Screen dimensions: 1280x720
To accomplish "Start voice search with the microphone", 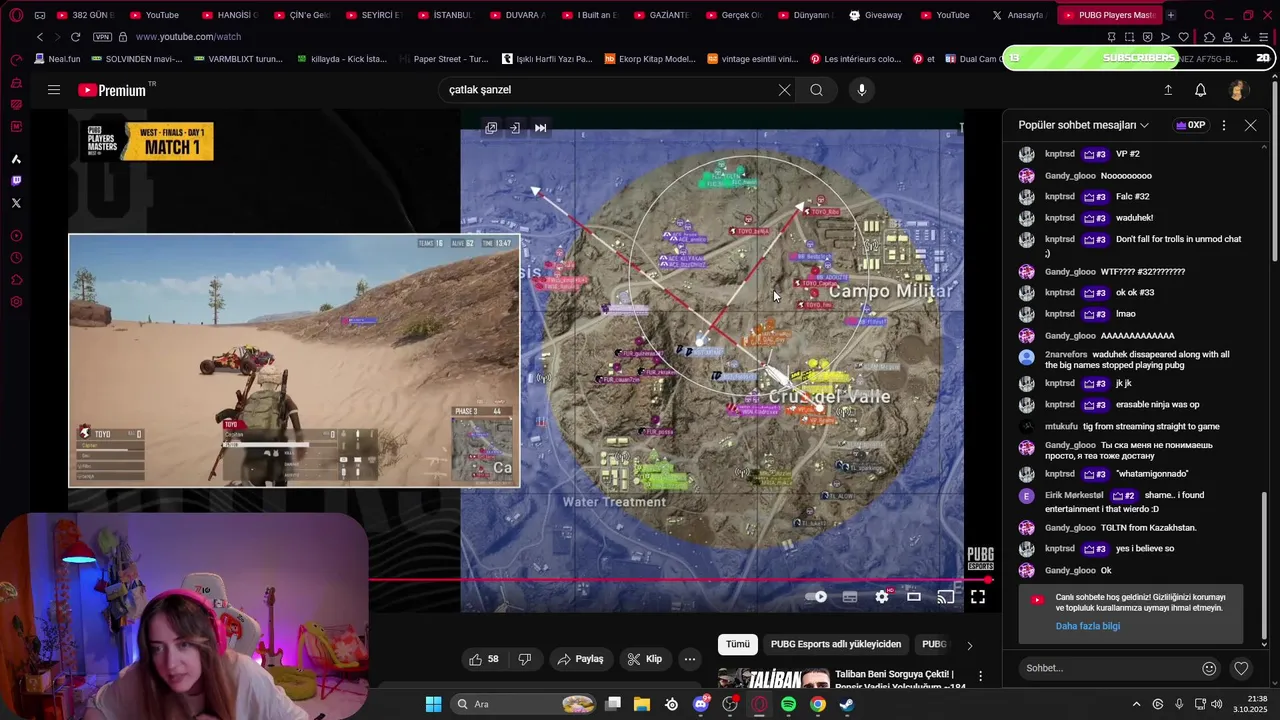I will coord(862,90).
